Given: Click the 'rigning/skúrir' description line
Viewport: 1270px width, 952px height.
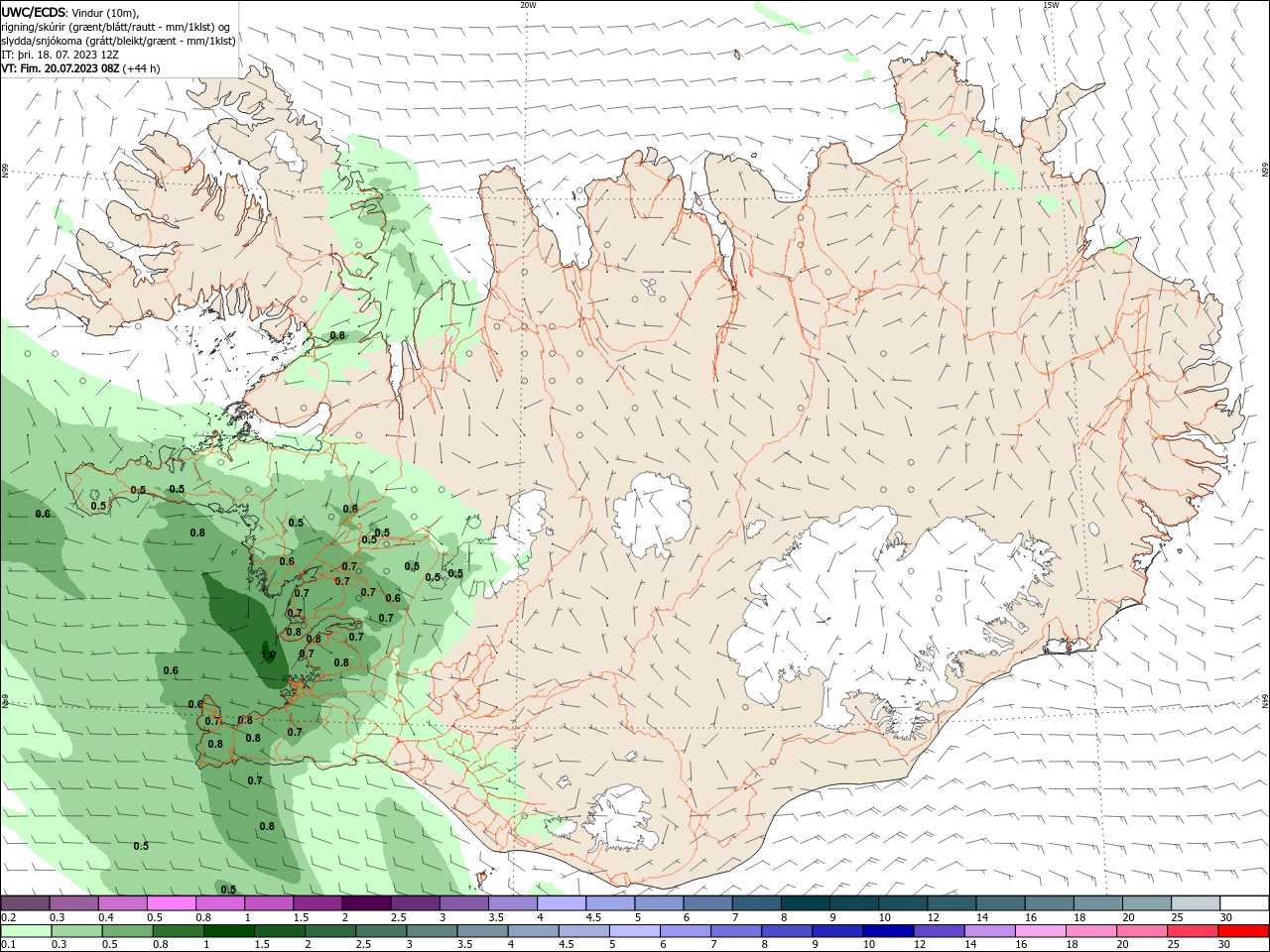Looking at the screenshot, I should (x=117, y=27).
